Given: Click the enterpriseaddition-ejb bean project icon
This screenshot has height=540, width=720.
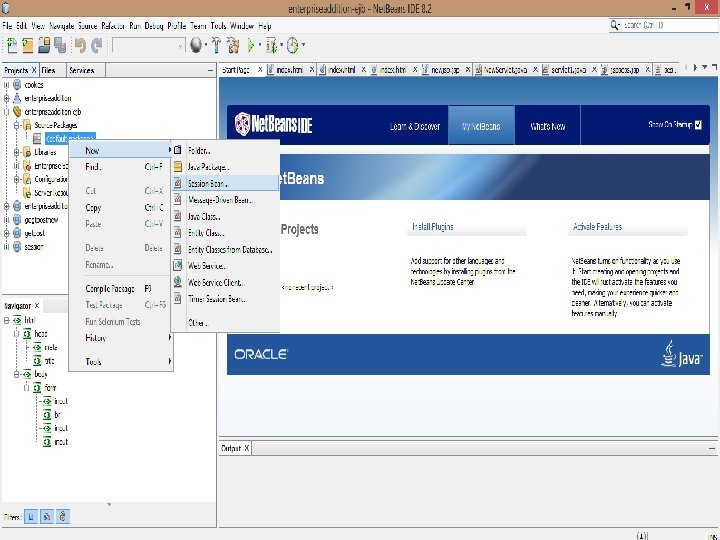Looking at the screenshot, I should (x=17, y=112).
